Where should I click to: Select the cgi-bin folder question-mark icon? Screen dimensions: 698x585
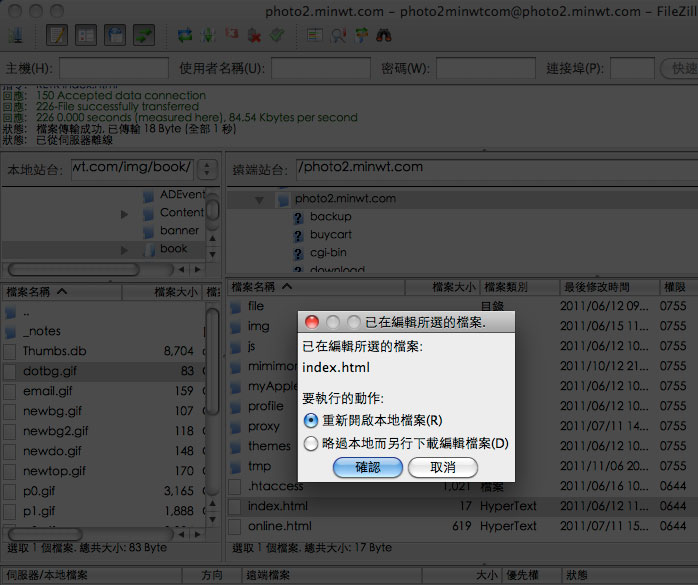tap(298, 254)
